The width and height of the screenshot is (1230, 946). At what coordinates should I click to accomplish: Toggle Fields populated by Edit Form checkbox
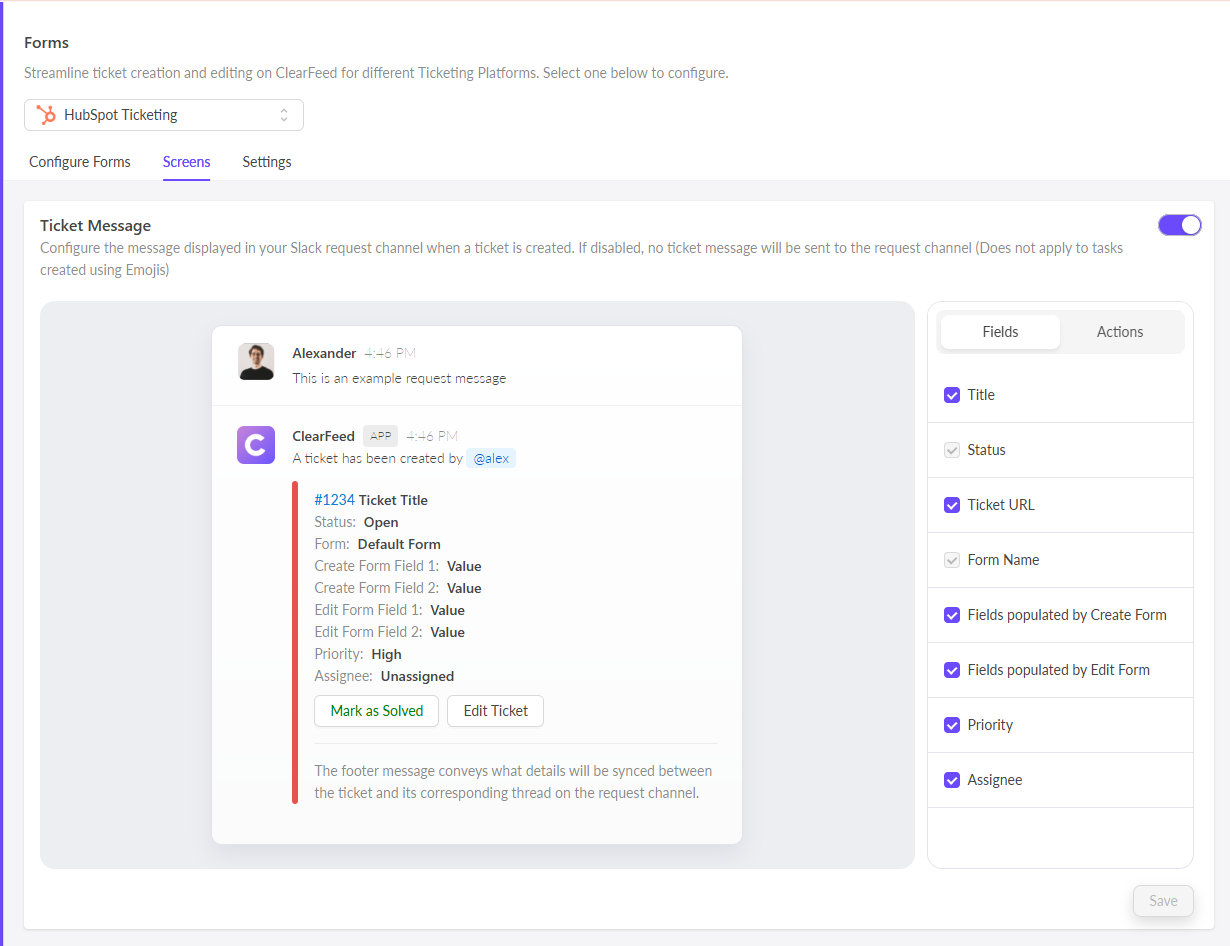click(952, 670)
